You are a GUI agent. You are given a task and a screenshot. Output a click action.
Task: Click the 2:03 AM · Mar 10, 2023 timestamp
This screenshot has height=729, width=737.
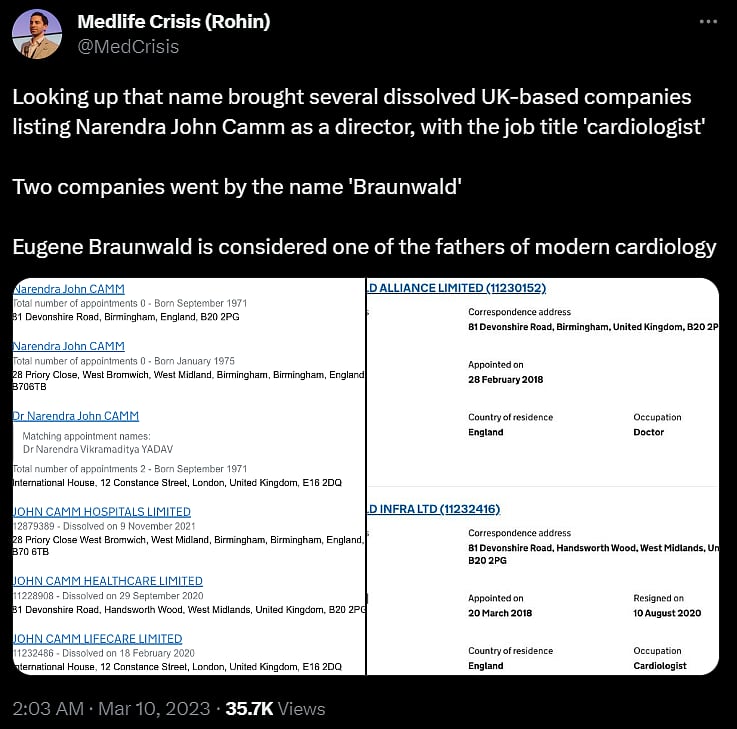(111, 709)
